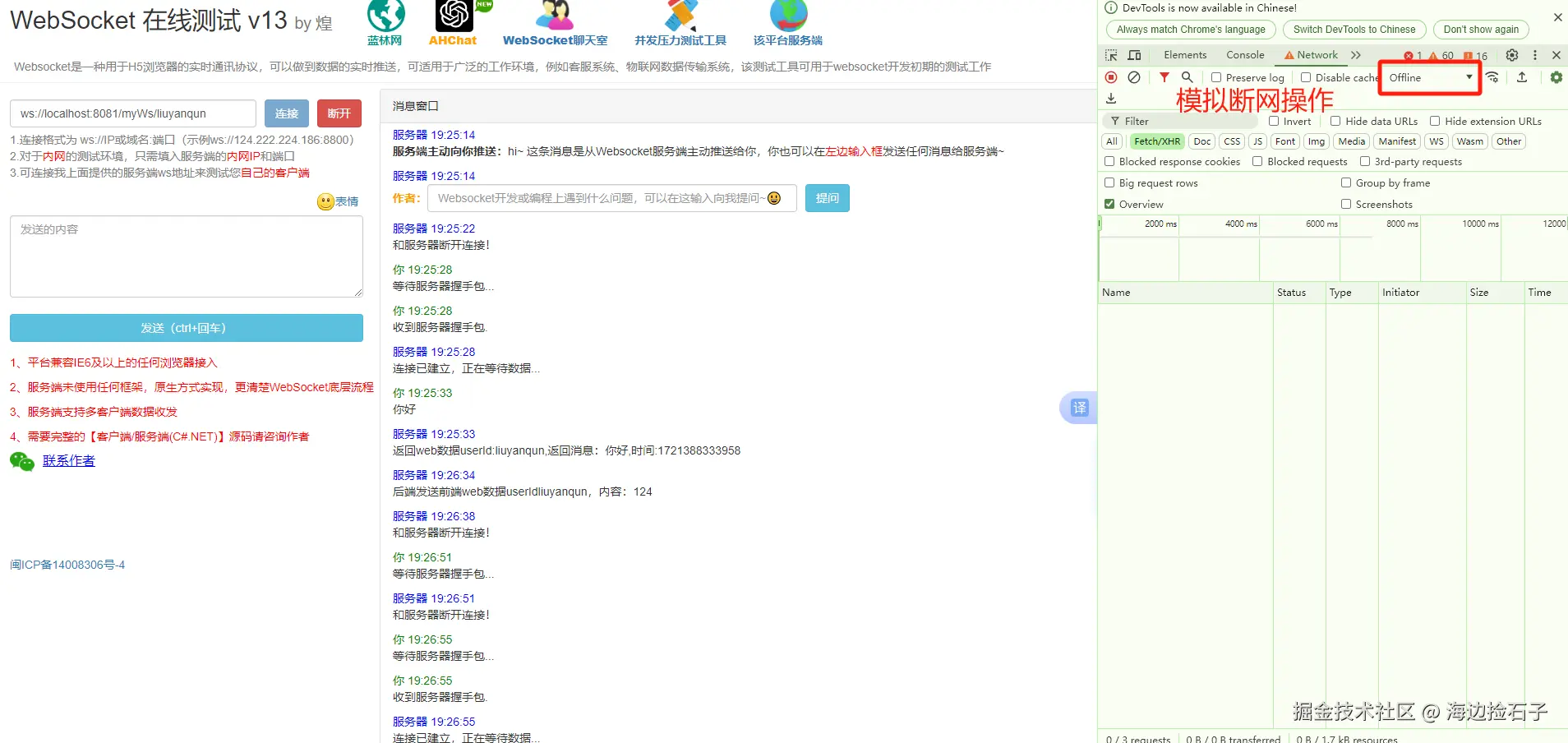
Task: Open the AHChat icon link
Action: pos(454,15)
